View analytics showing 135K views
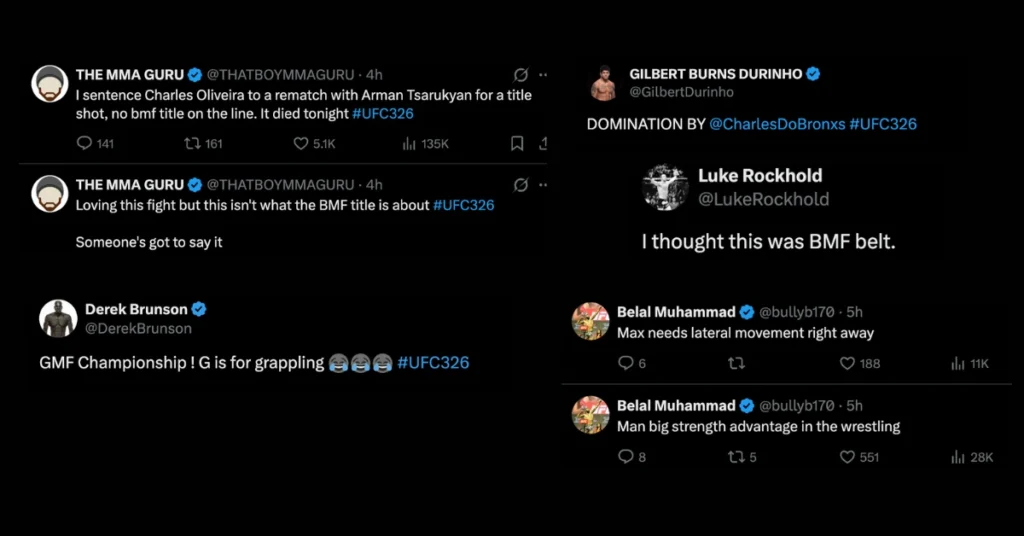1024x536 pixels. coord(409,144)
